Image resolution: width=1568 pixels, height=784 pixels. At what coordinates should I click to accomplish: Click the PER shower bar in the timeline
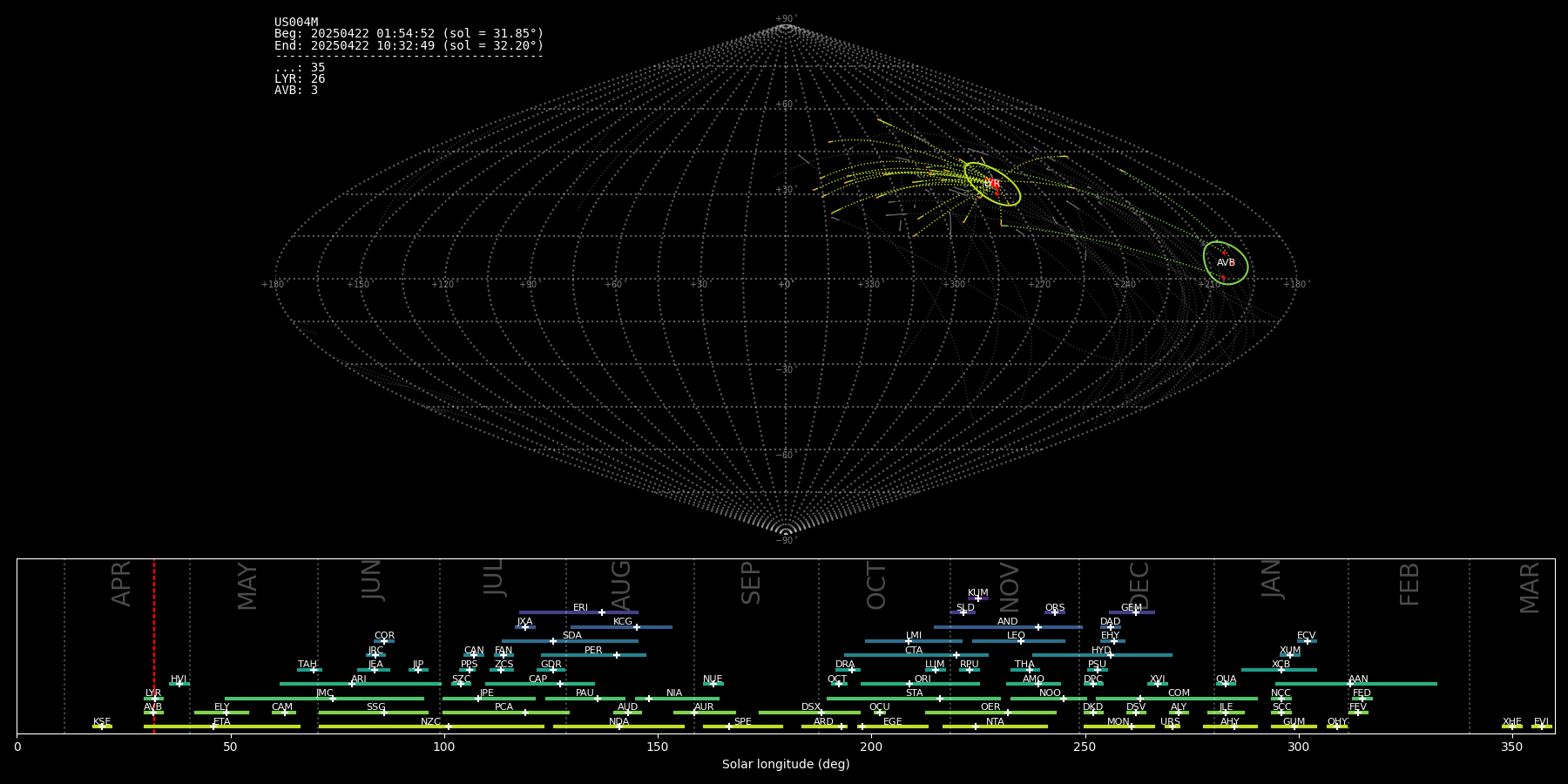coord(593,655)
